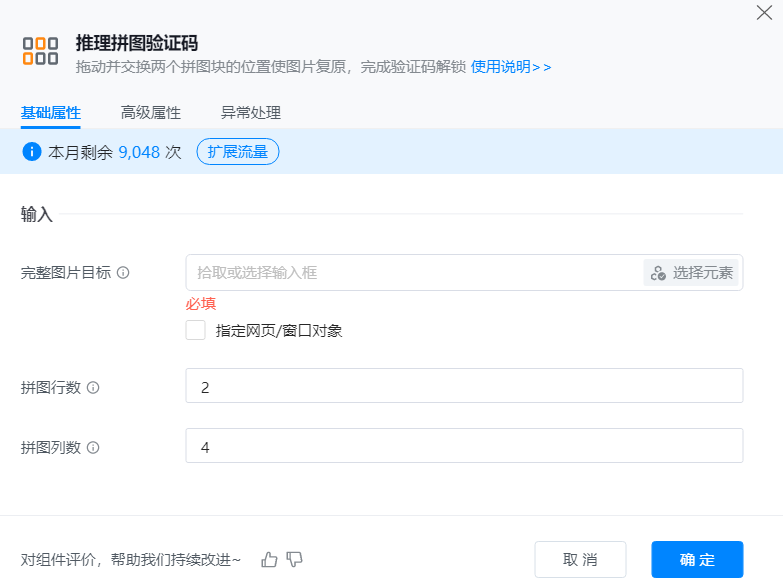783x584 pixels.
Task: Click the info icon beside 本月剩余
Action: [31, 152]
